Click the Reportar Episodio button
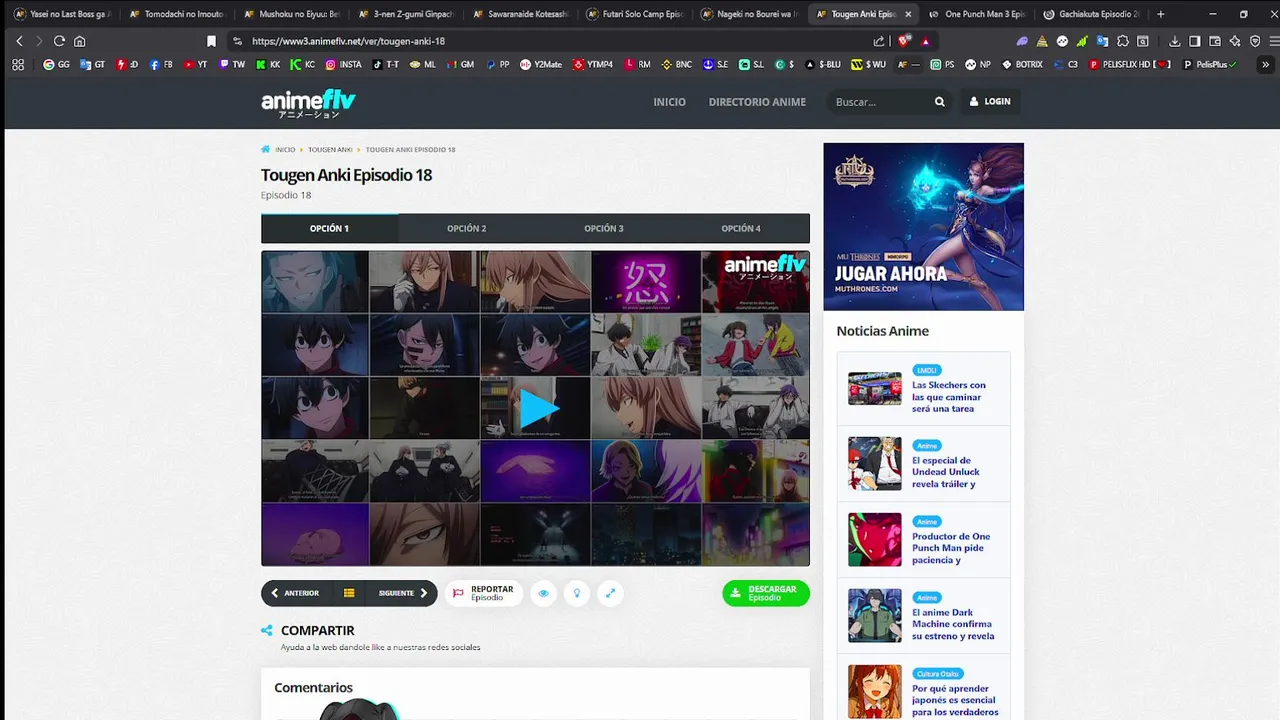1280x720 pixels. (484, 593)
